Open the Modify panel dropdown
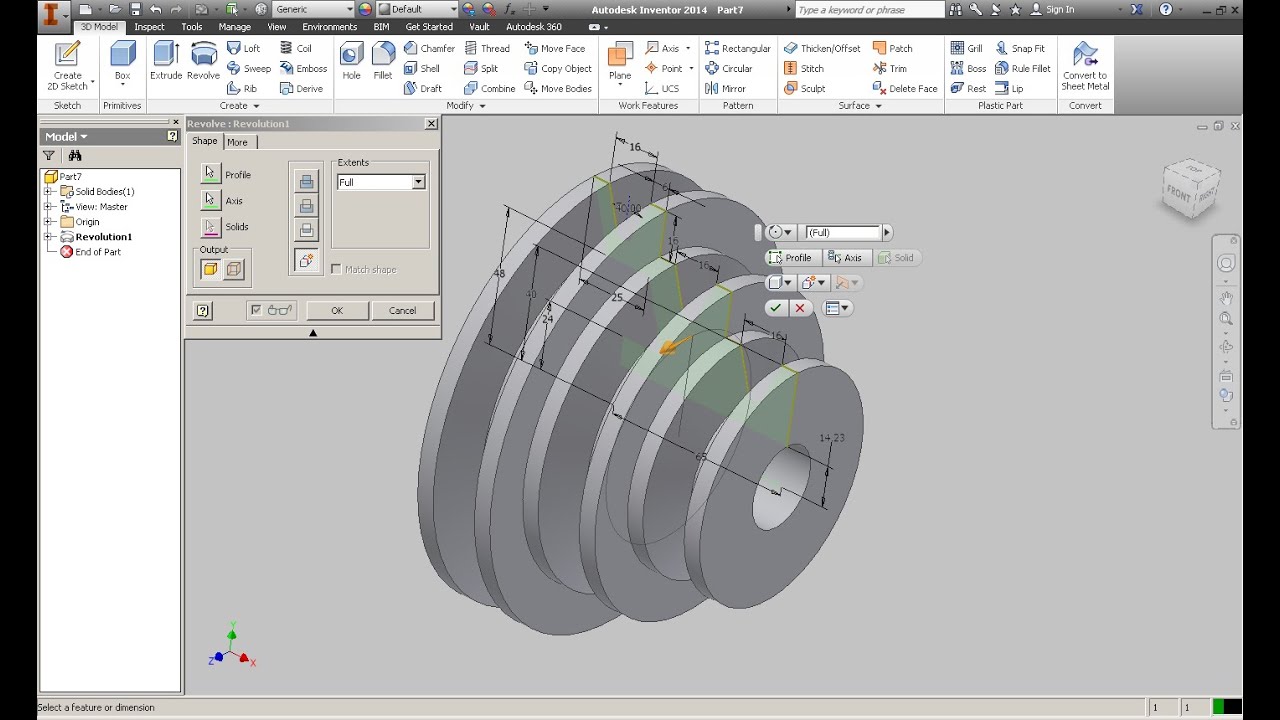 click(465, 106)
